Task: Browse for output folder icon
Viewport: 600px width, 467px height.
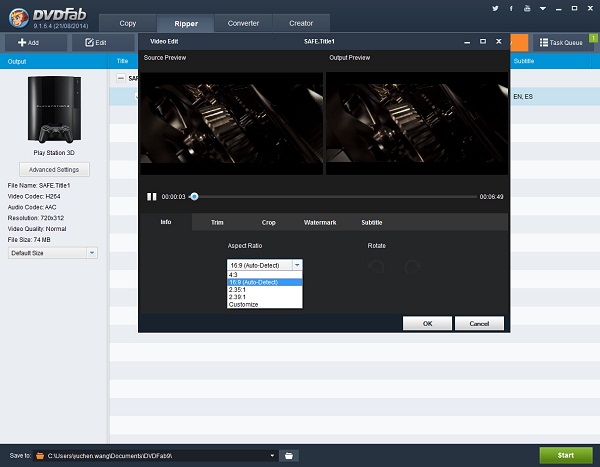Action: 288,455
